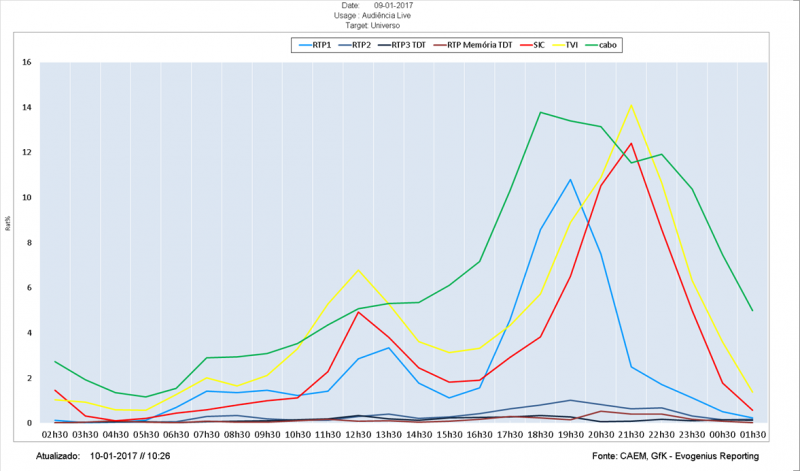Click the 2 label on the Y axis
800x471 pixels.
point(29,378)
